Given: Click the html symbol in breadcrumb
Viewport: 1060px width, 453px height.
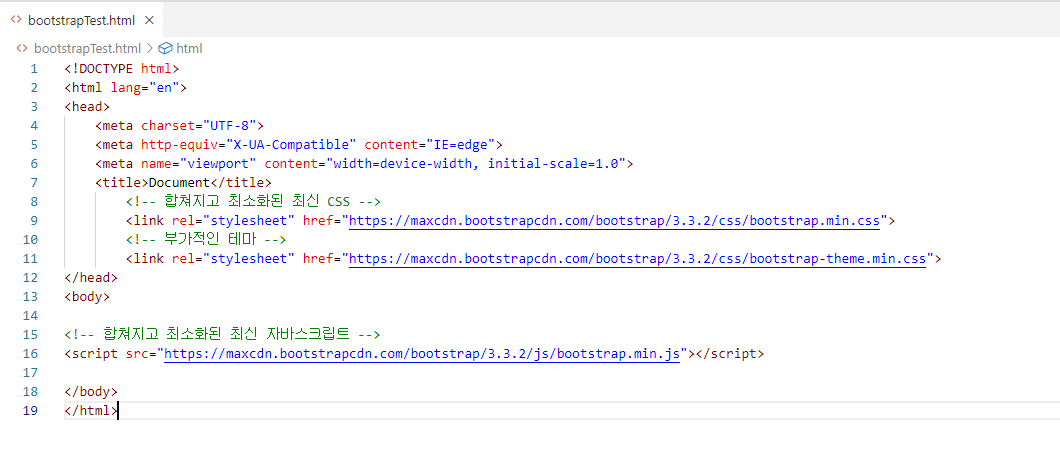Looking at the screenshot, I should [189, 49].
